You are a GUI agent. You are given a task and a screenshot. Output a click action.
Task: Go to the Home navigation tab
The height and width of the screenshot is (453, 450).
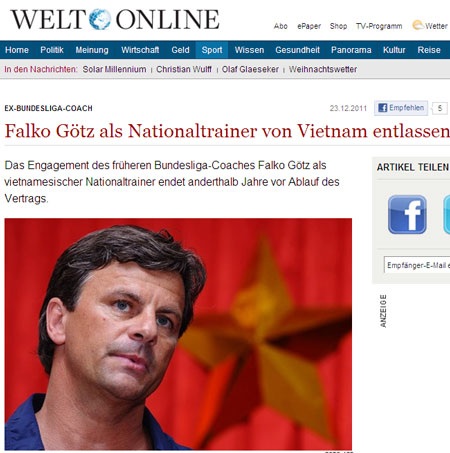tap(17, 50)
